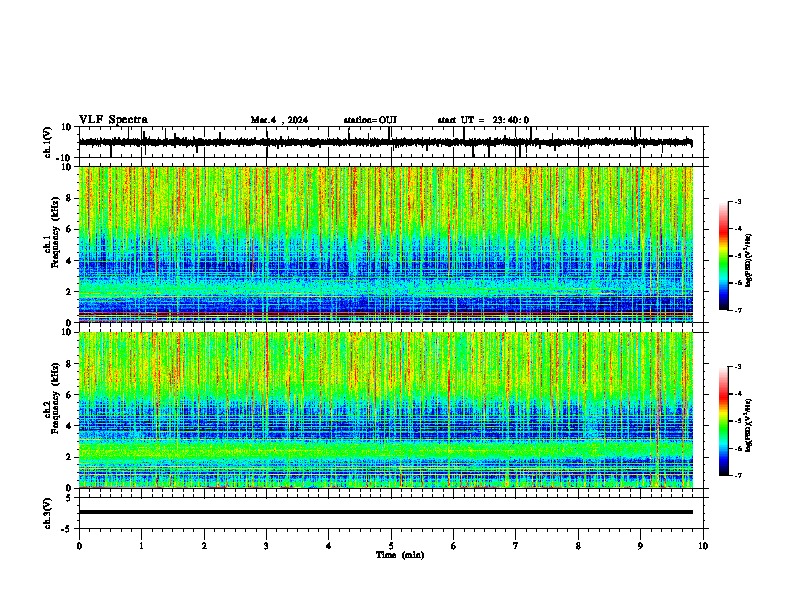Click the "10" at the time axis end
Viewport: 792px width, 612px height.
[x=703, y=546]
